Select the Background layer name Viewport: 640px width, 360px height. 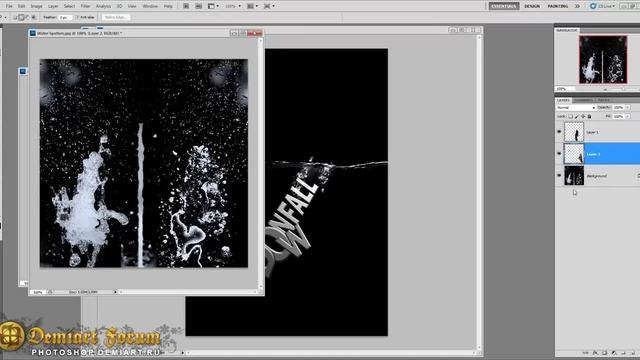[597, 176]
